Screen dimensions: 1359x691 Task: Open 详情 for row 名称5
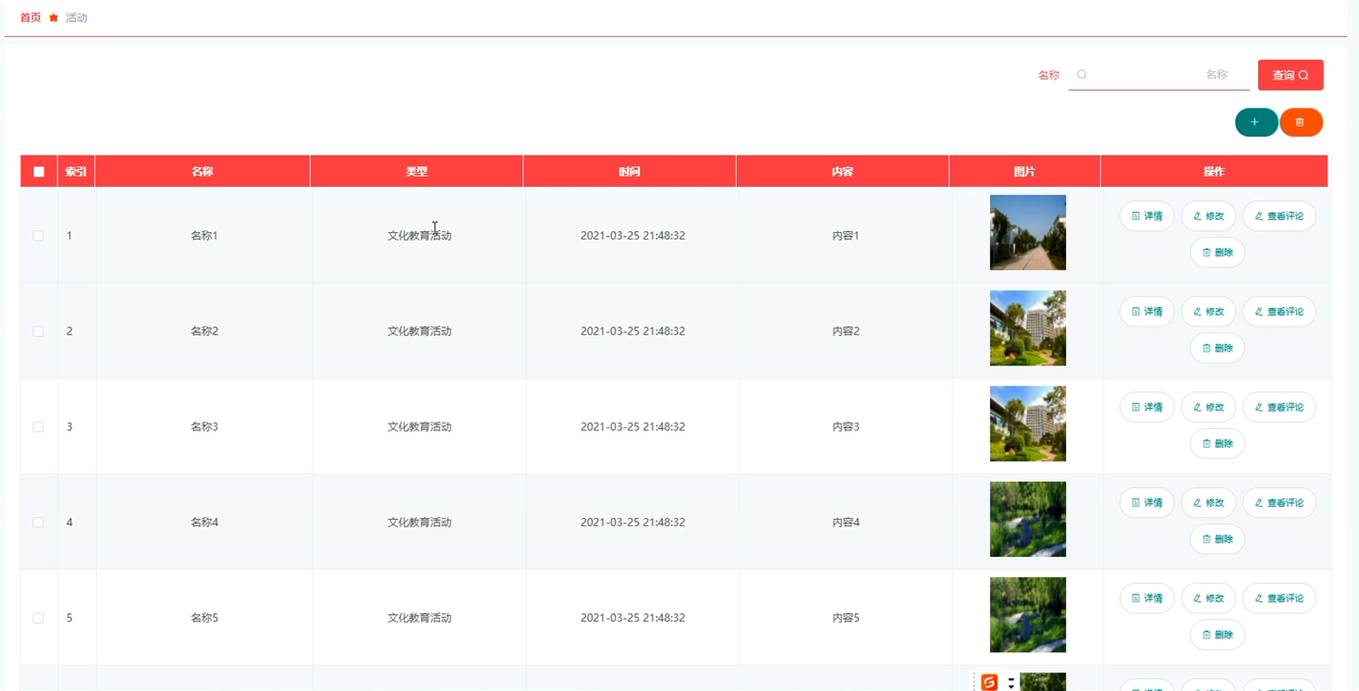click(x=1147, y=598)
